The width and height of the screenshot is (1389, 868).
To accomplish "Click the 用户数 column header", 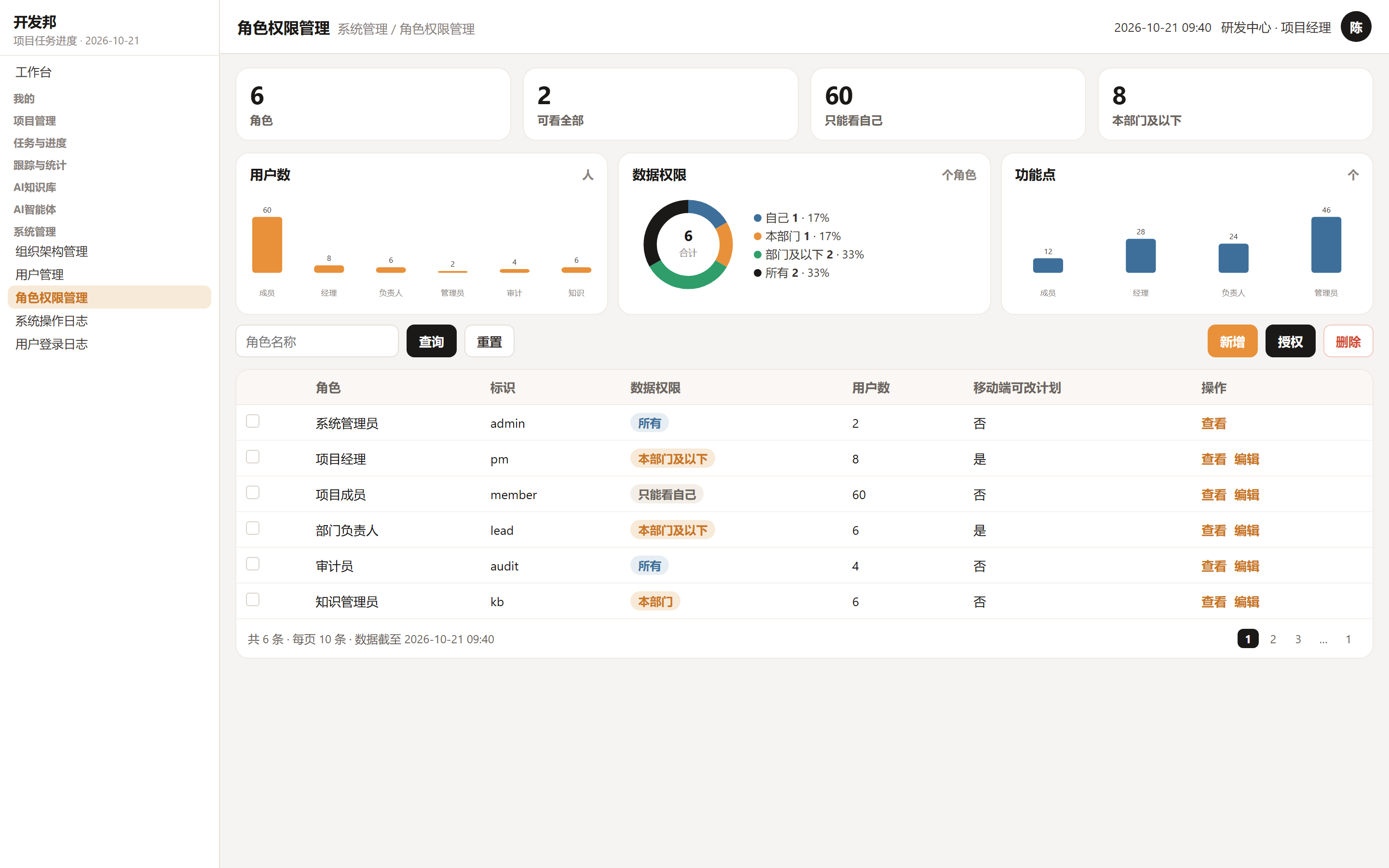I will coord(871,388).
